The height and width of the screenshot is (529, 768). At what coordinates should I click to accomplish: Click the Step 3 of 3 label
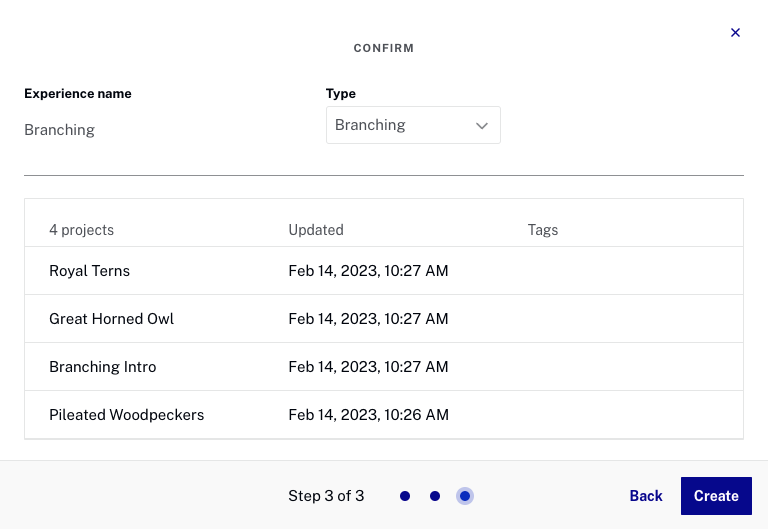[x=326, y=496]
